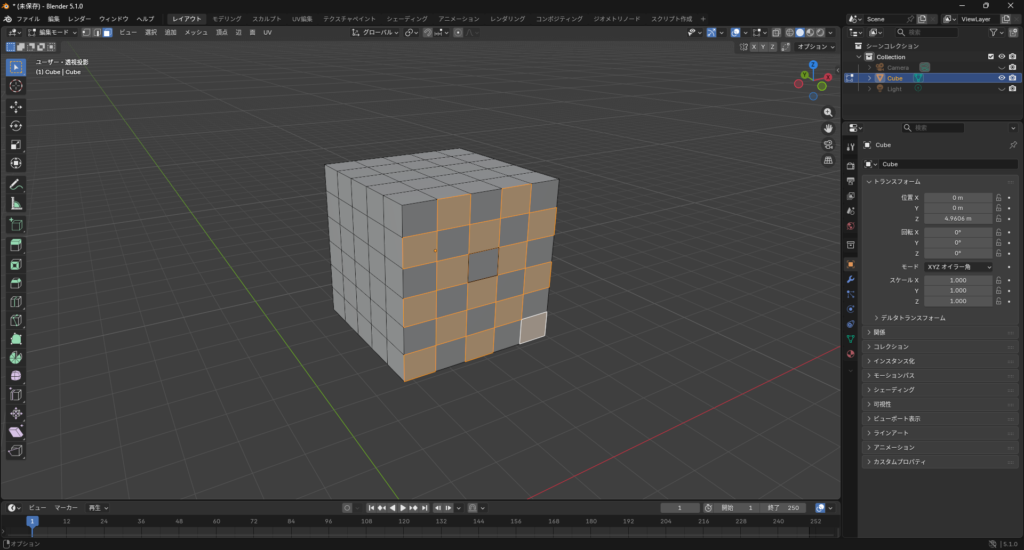Select the Move tool in left toolbar
1024x550 pixels.
pyautogui.click(x=16, y=107)
